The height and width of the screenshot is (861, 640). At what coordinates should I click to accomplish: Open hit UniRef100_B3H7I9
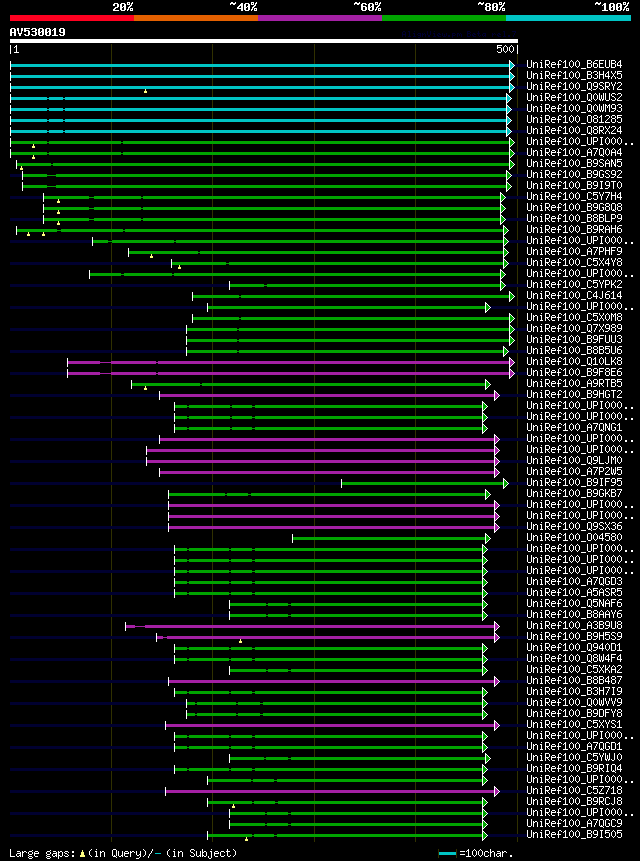point(574,691)
